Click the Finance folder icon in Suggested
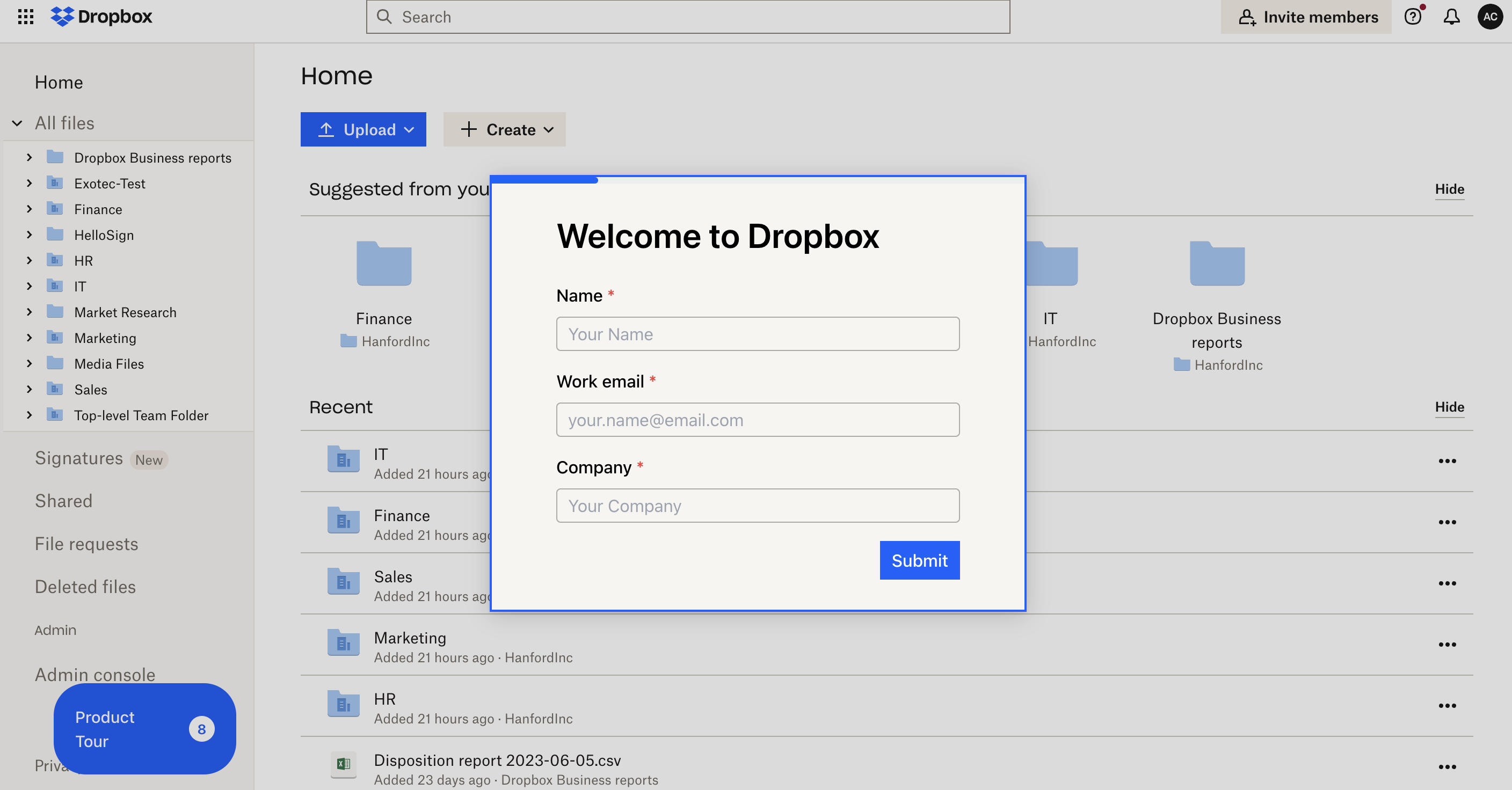The width and height of the screenshot is (1512, 790). click(x=384, y=263)
